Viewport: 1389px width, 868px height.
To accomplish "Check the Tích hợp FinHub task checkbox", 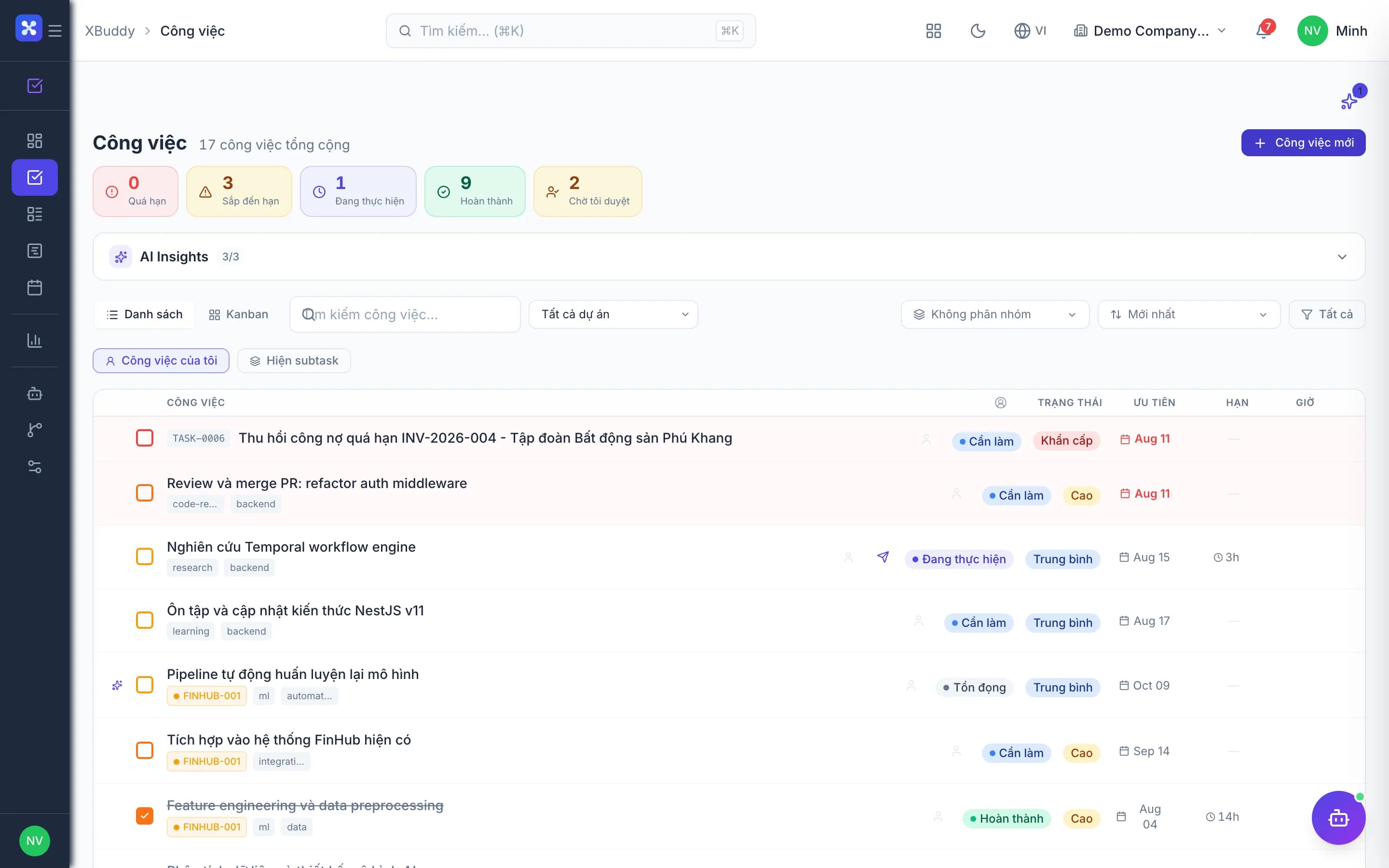I will [x=145, y=750].
